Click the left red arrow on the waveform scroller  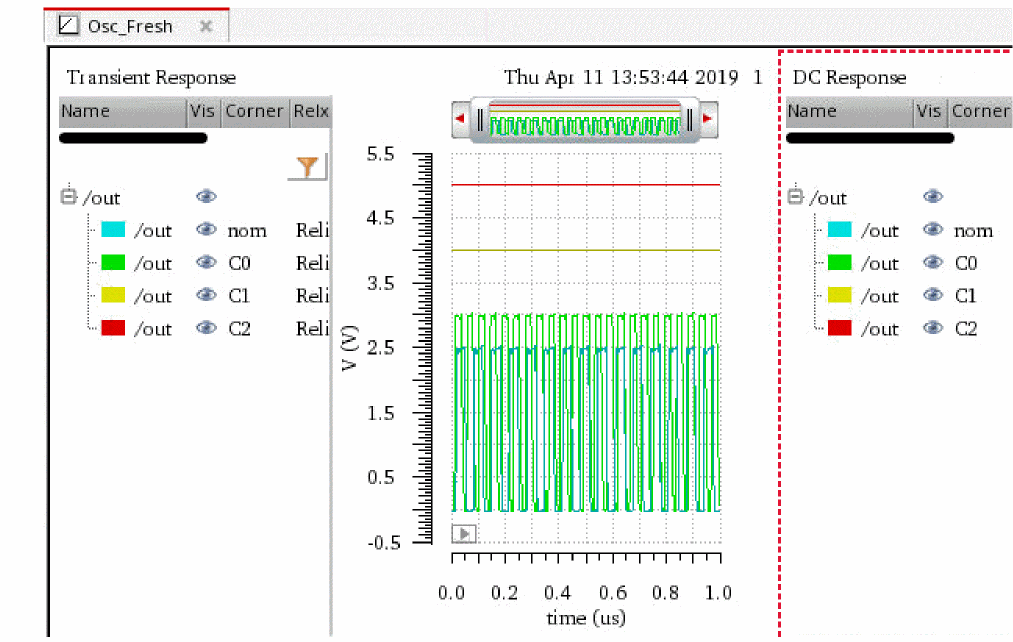click(461, 119)
